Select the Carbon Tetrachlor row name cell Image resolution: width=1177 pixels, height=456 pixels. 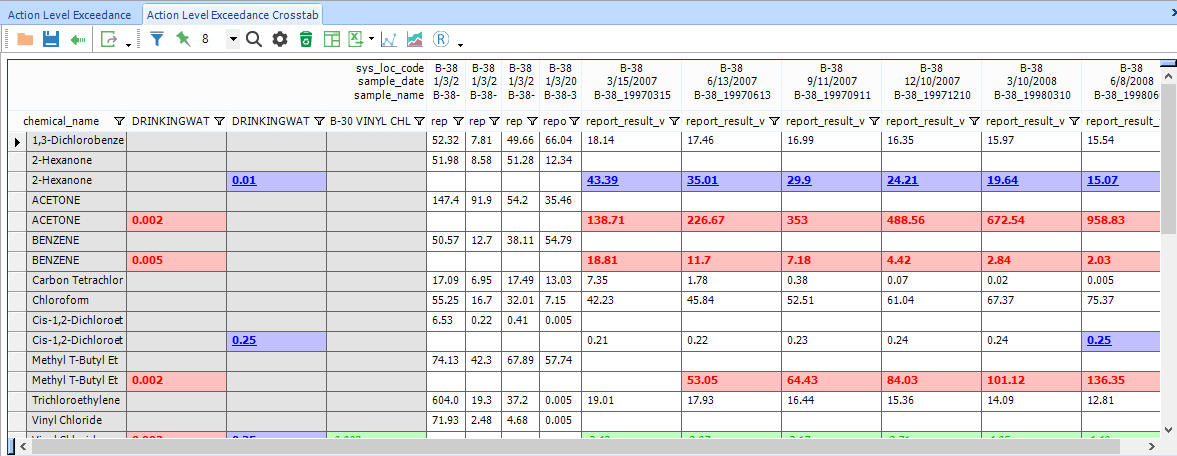(77, 280)
